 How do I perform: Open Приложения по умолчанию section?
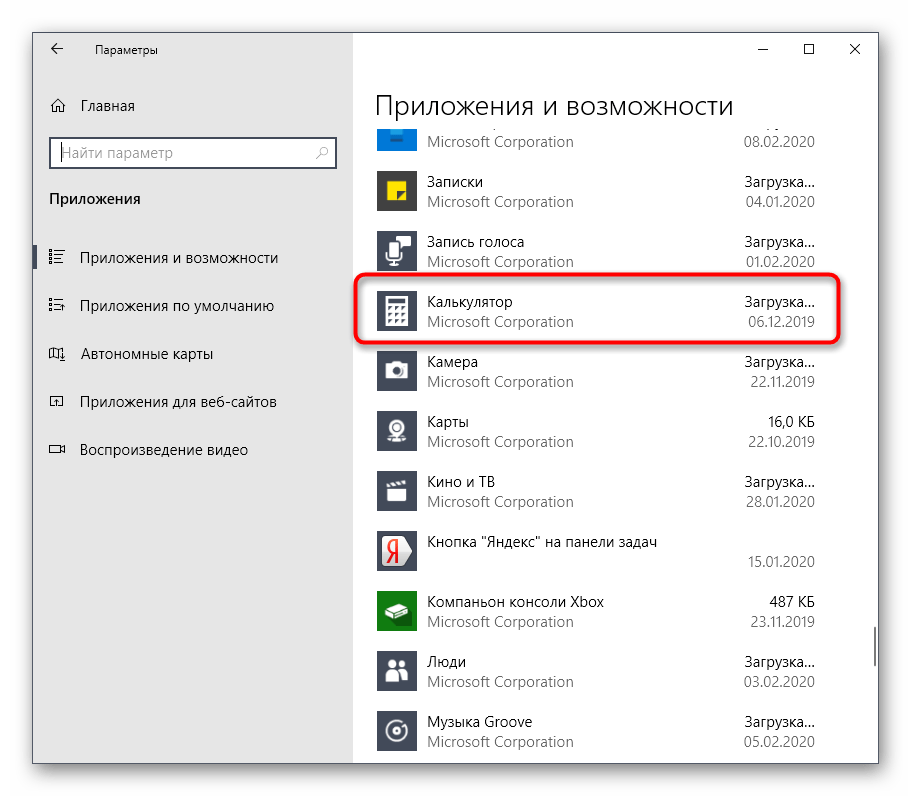click(x=176, y=306)
